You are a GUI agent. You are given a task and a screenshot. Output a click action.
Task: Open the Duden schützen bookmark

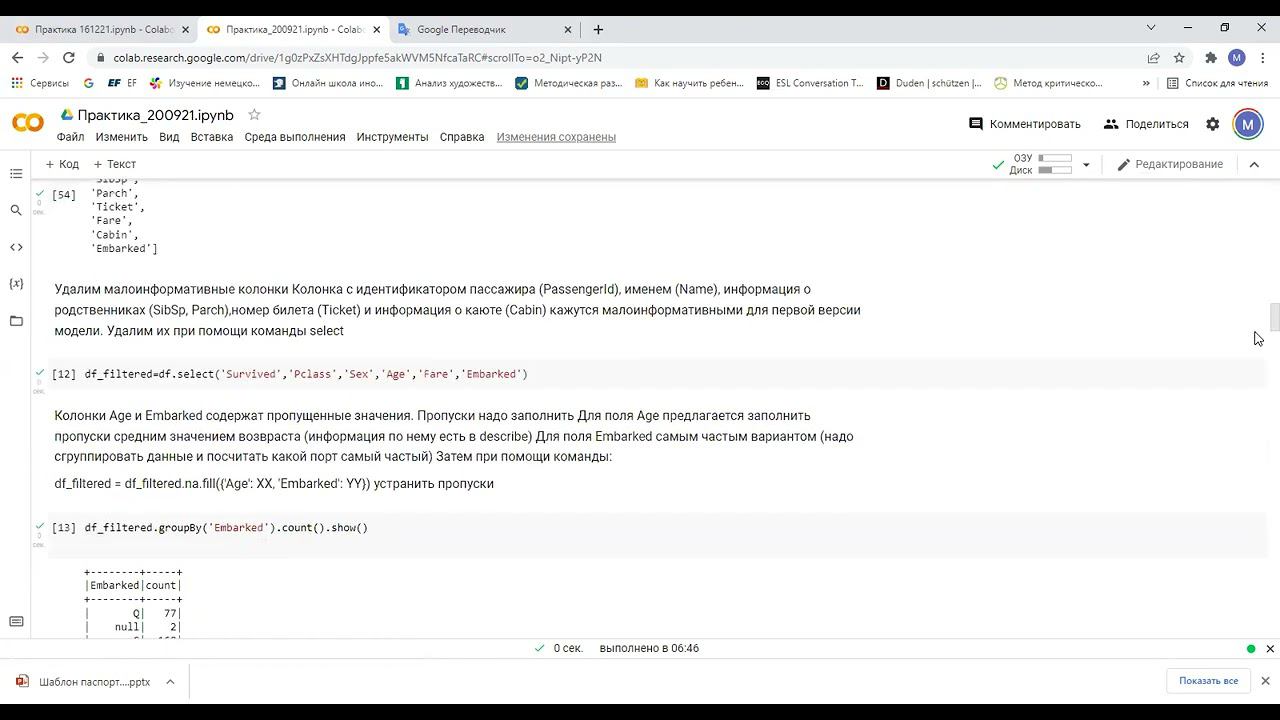click(929, 83)
